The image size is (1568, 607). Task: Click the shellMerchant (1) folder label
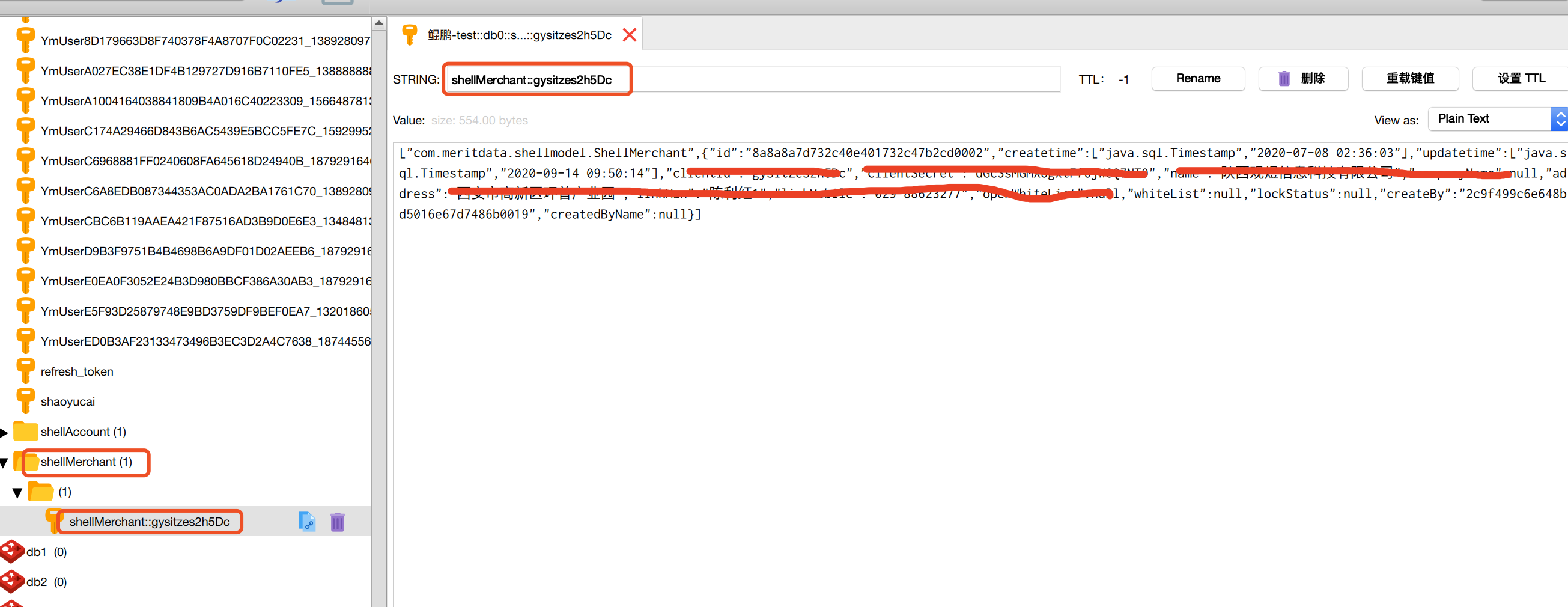87,462
